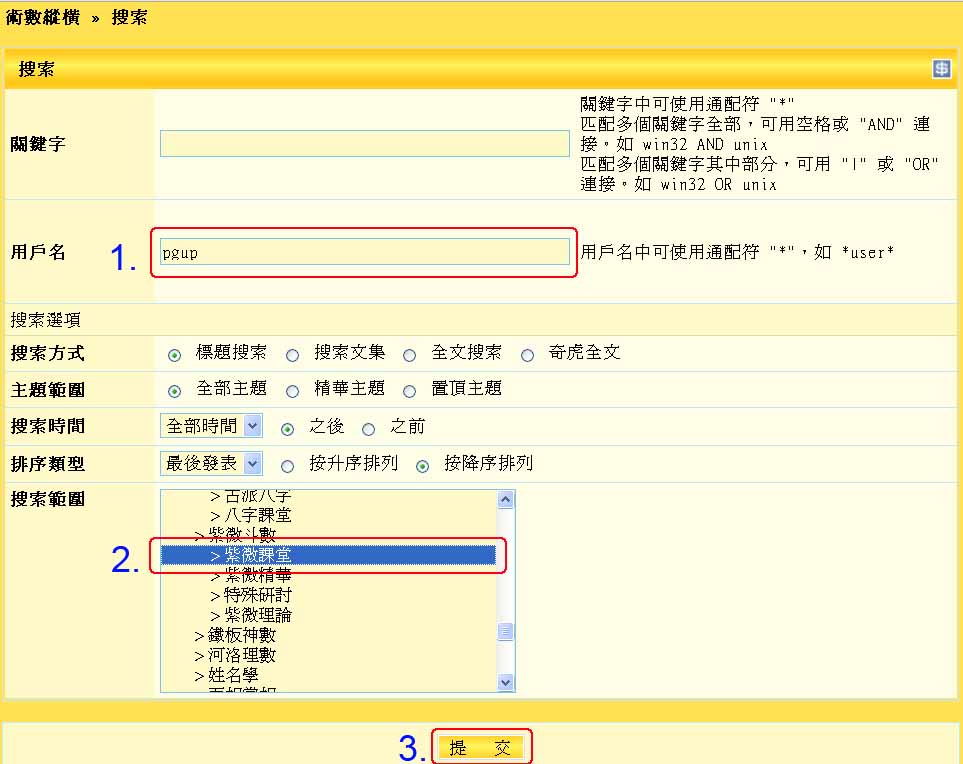Screen dimensions: 963x764
Task: Select the 搜索文集 radio option
Action: point(292,354)
